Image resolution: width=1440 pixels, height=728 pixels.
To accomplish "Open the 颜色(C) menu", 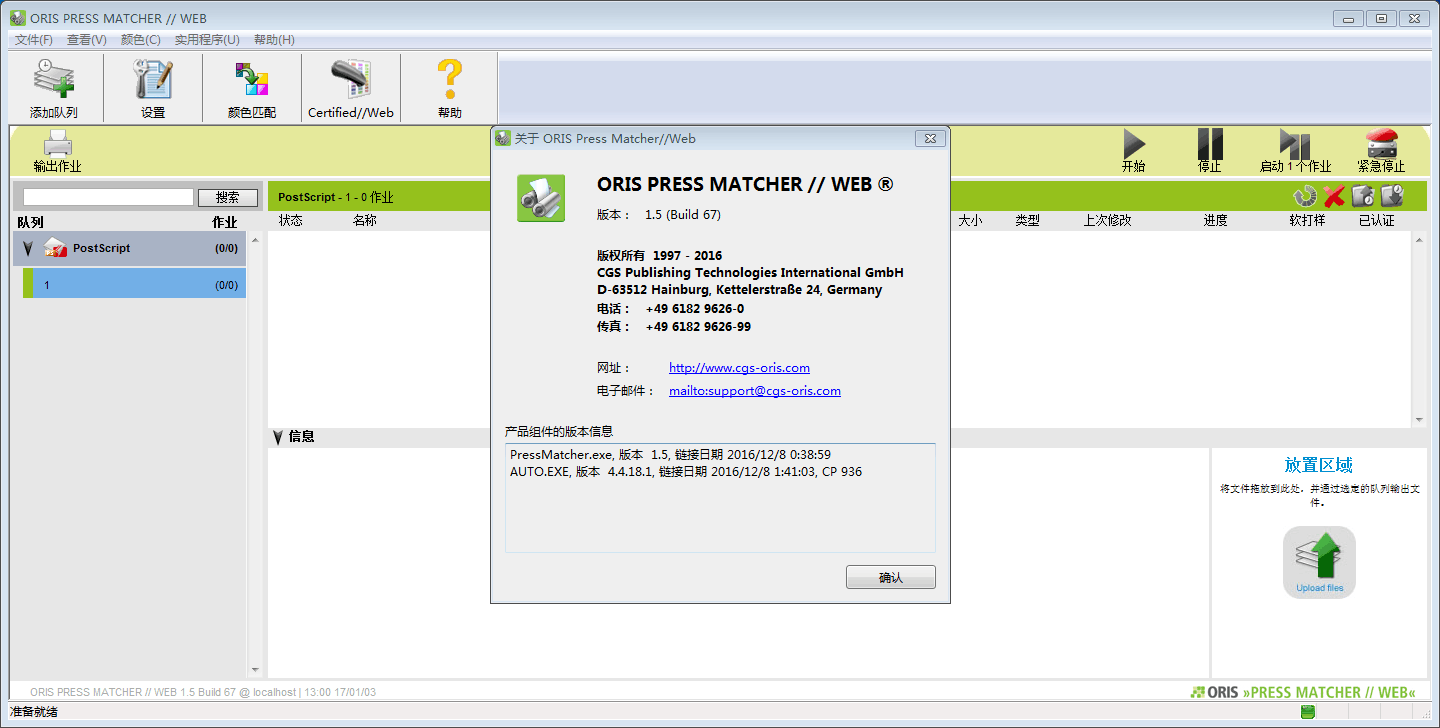I will point(141,40).
